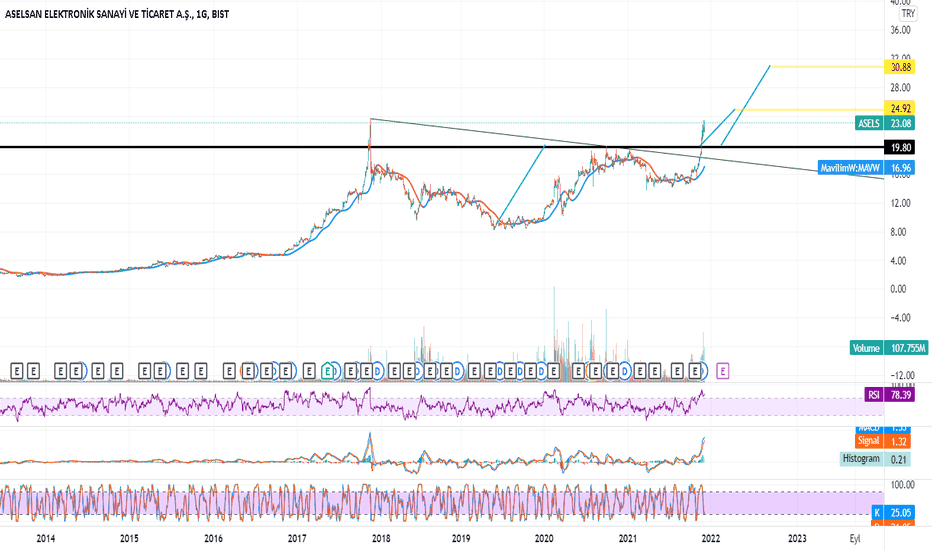Screen dimensions: 932x550
Task: Select the yellow horizontal line at 24.92
Action: tap(810, 109)
